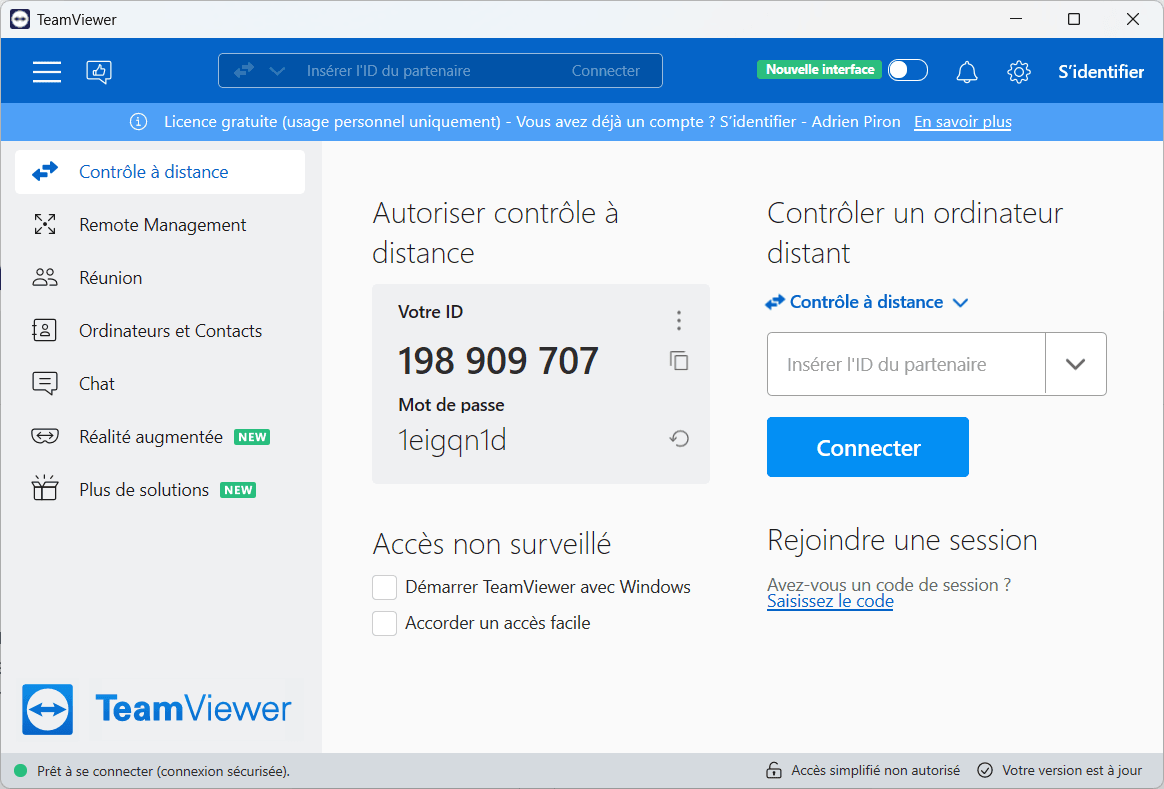Viewport: 1164px width, 789px height.
Task: Click S'identifier in the header
Action: pos(1101,72)
